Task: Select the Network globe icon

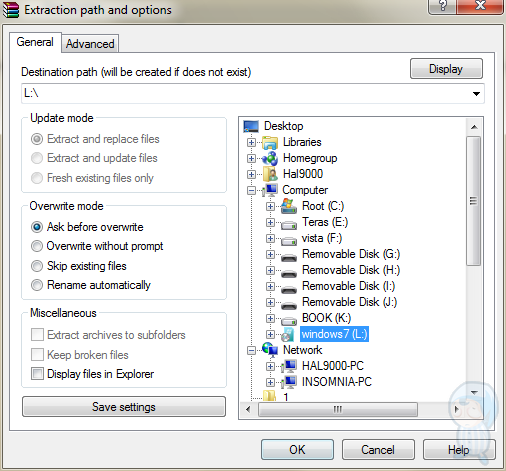Action: click(x=270, y=350)
